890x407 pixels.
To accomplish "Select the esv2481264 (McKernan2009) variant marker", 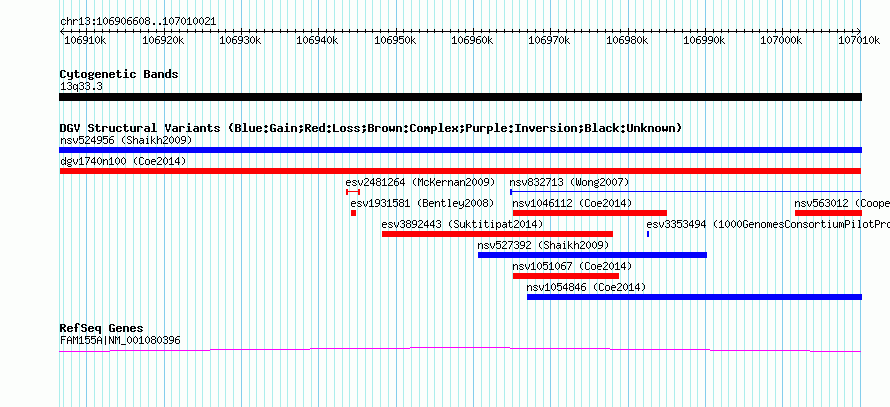I will coord(352,192).
